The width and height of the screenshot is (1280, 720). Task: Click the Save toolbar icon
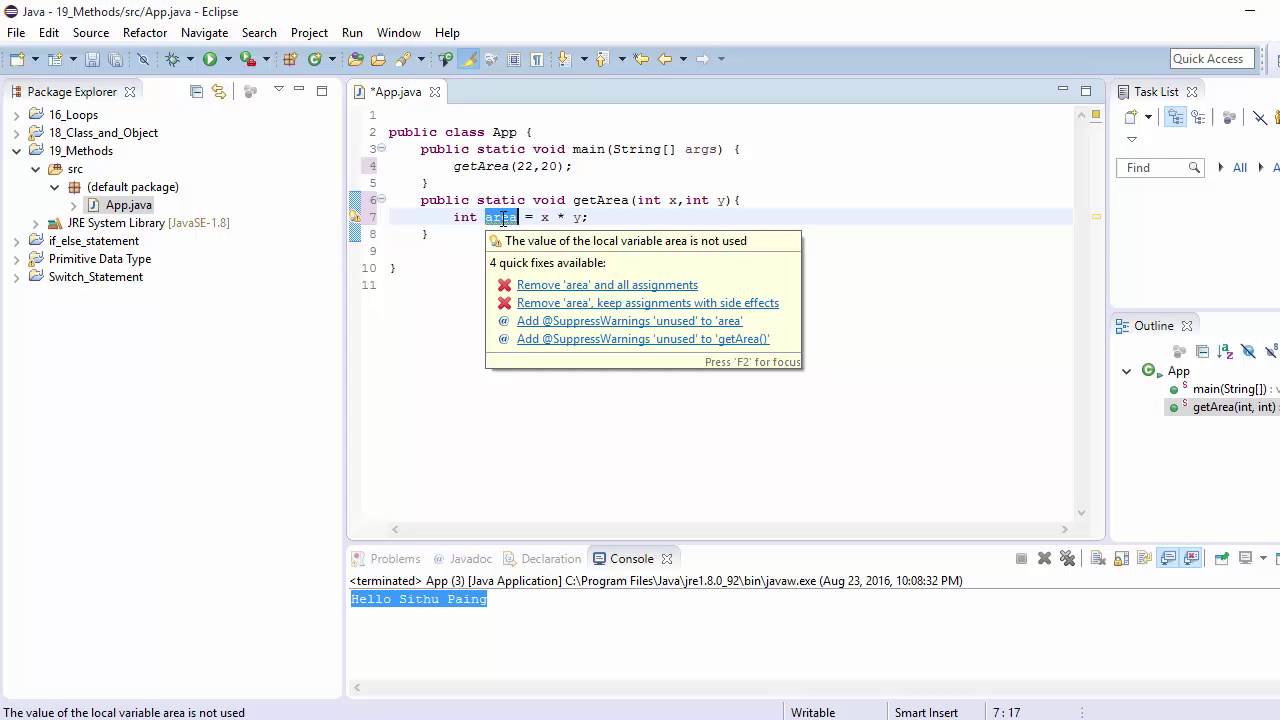pyautogui.click(x=92, y=59)
